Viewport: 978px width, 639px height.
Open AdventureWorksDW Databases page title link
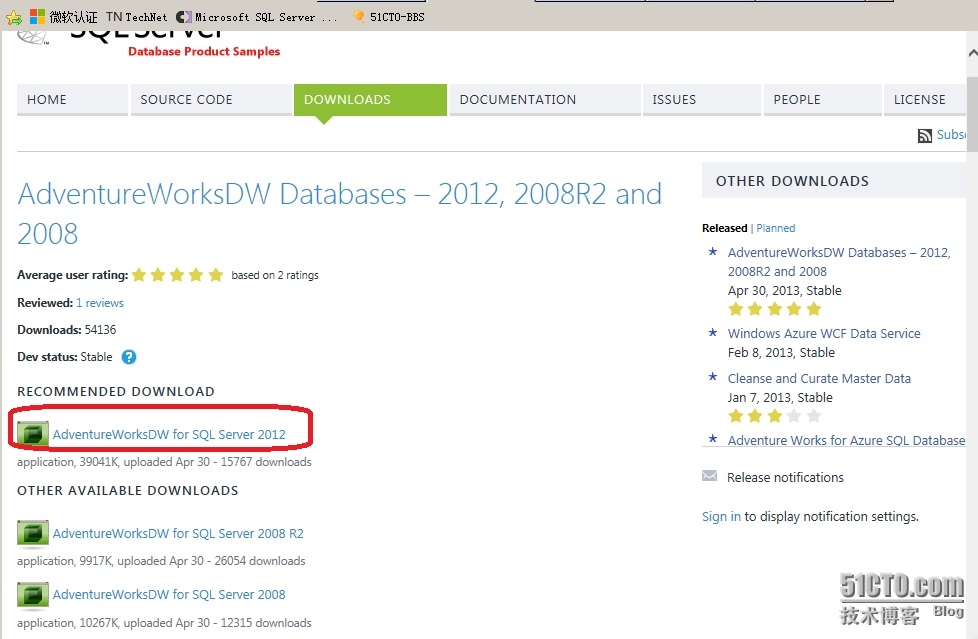click(x=339, y=213)
